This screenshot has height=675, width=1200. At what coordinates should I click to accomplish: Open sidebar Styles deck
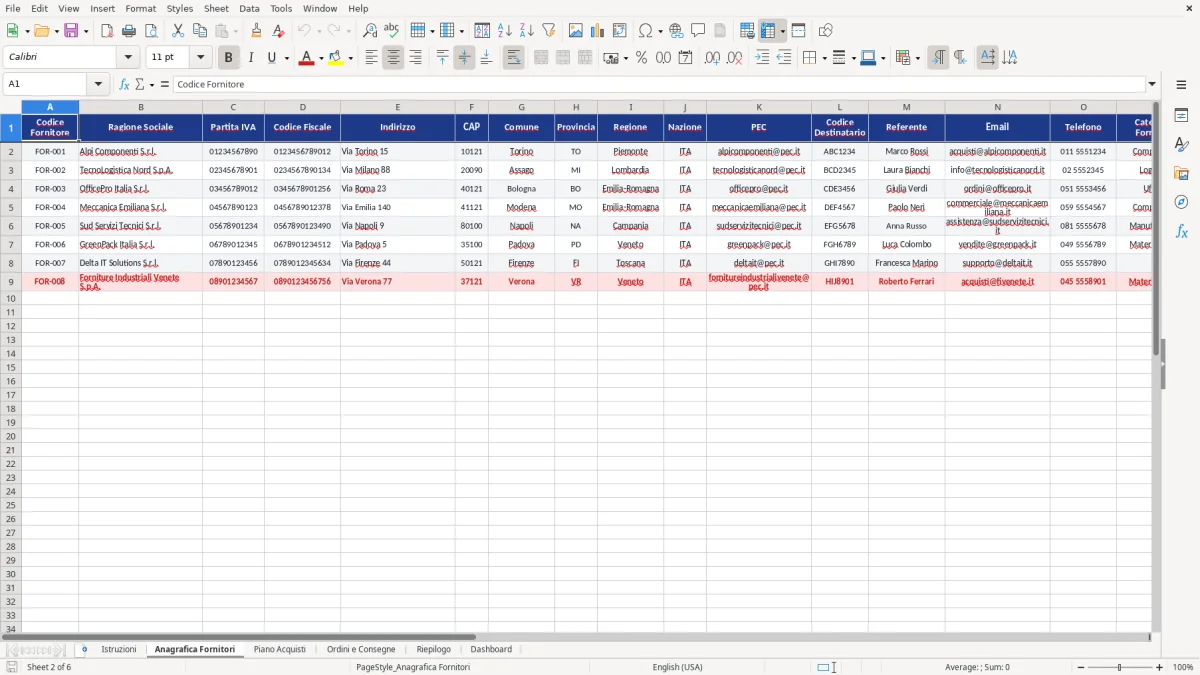(x=1181, y=145)
